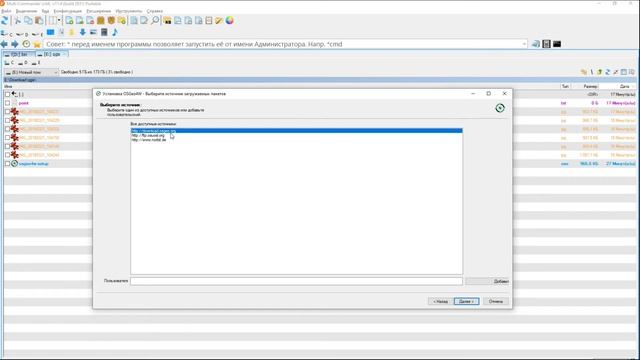Image resolution: width=640 pixels, height=360 pixels.
Task: Select the 'point' file in the panel
Action: coord(24,103)
